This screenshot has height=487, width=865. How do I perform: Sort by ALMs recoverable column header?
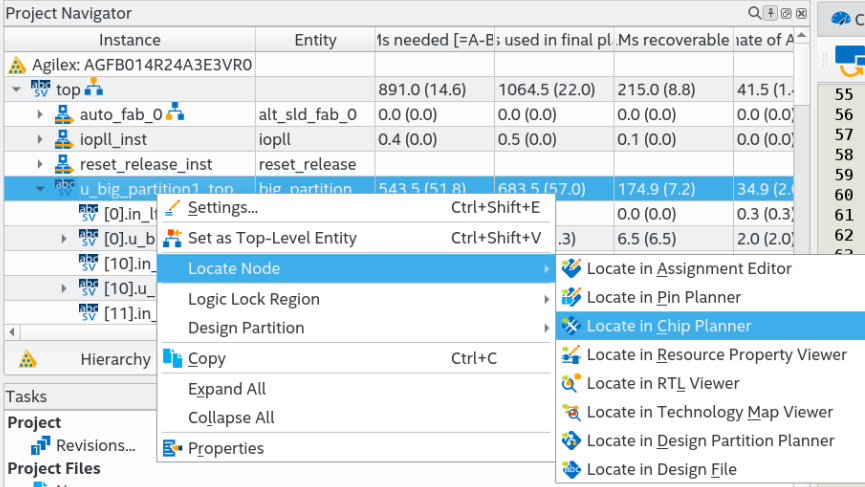674,40
